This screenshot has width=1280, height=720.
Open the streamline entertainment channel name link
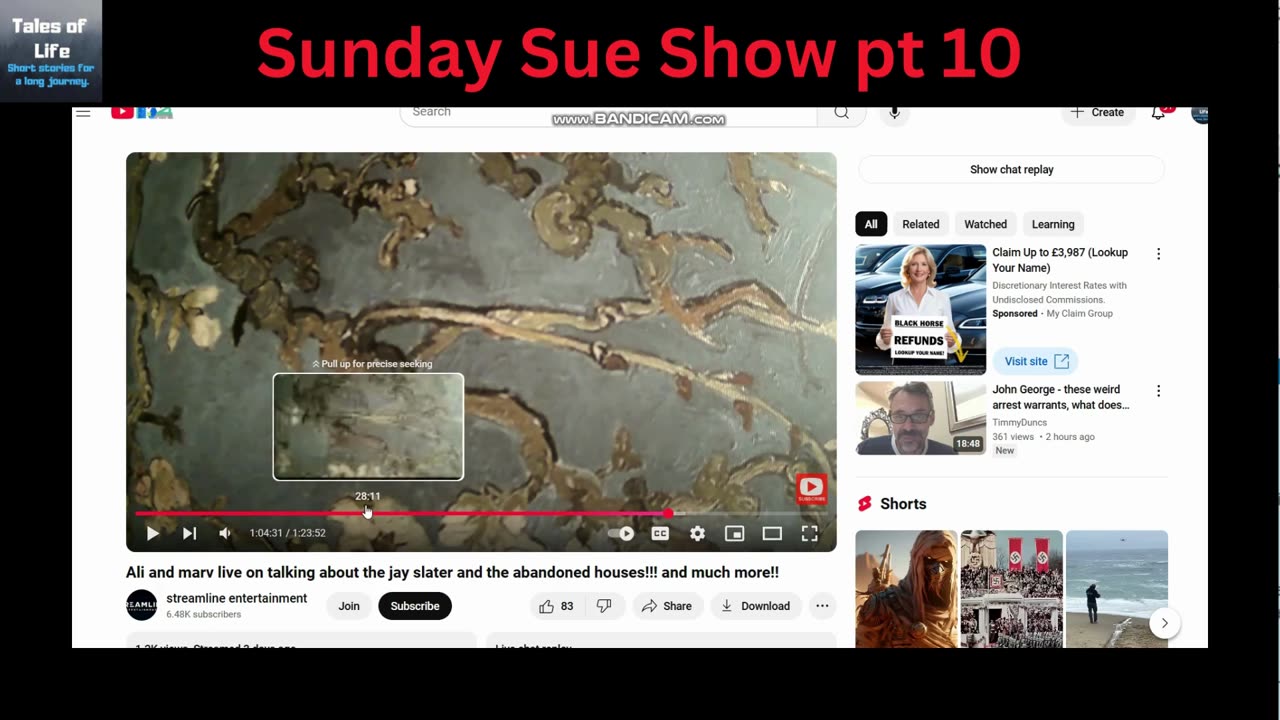[x=237, y=598]
